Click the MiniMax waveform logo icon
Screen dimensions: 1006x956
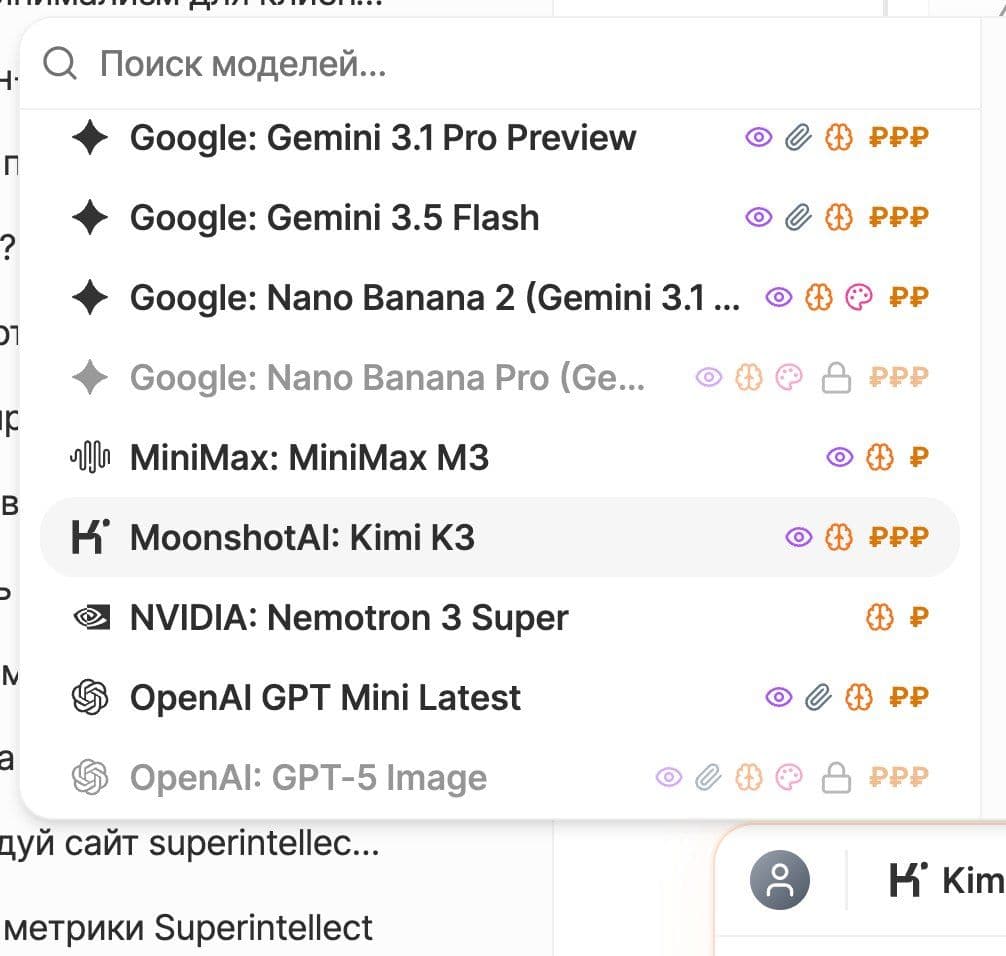pyautogui.click(x=90, y=457)
